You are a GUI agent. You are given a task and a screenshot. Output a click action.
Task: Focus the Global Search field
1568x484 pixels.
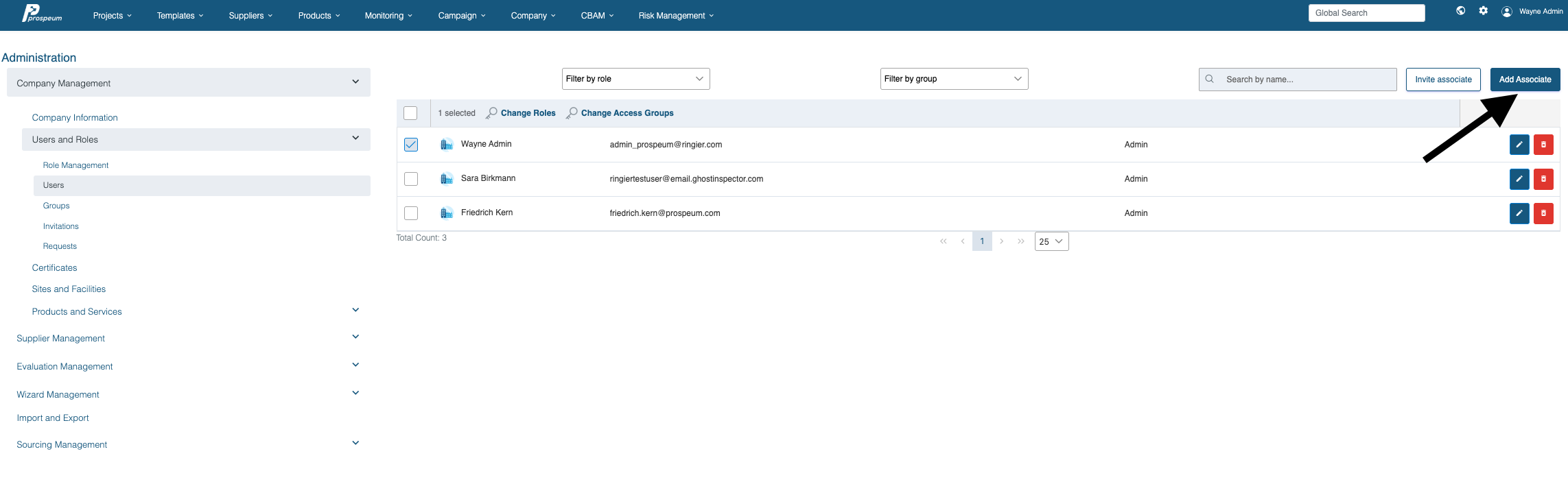point(1366,13)
